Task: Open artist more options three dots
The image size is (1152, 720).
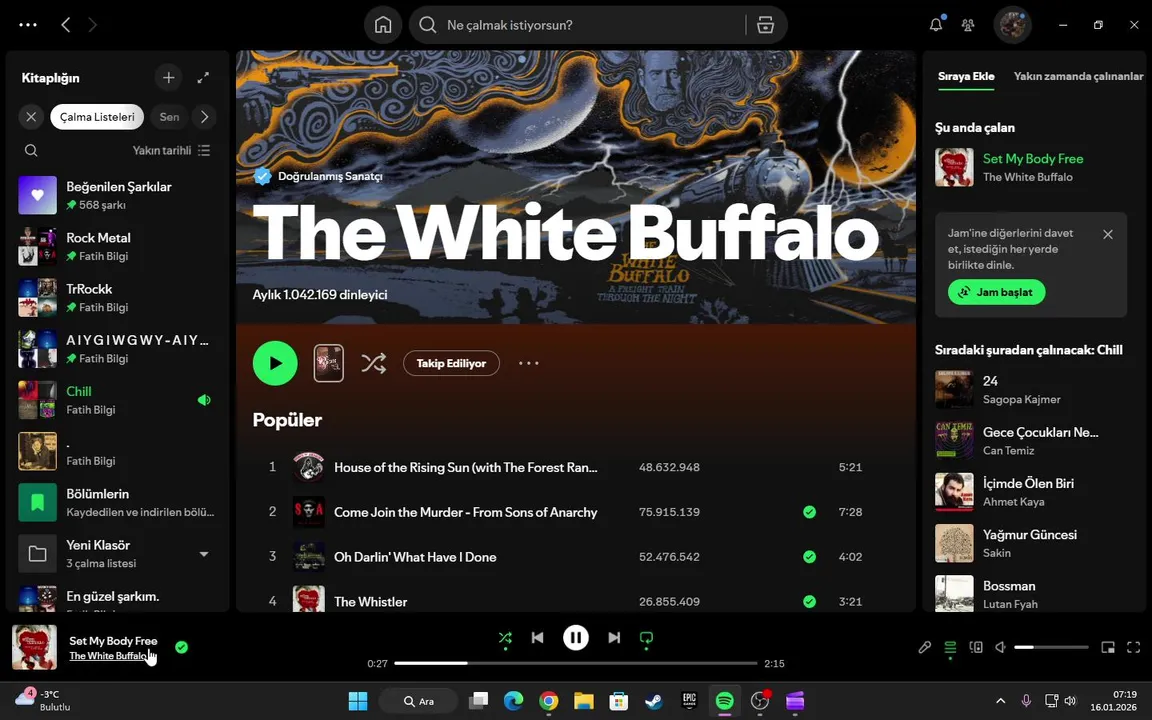Action: pyautogui.click(x=528, y=363)
